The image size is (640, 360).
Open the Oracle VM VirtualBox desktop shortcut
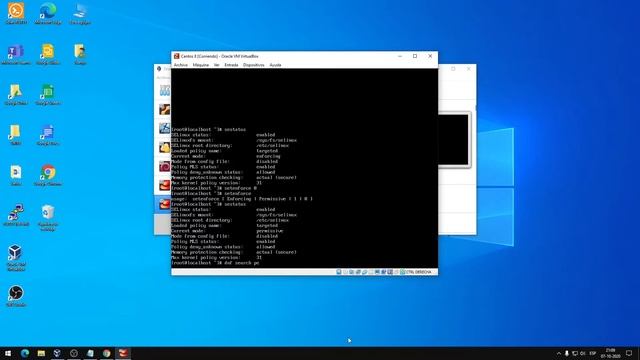click(x=16, y=258)
